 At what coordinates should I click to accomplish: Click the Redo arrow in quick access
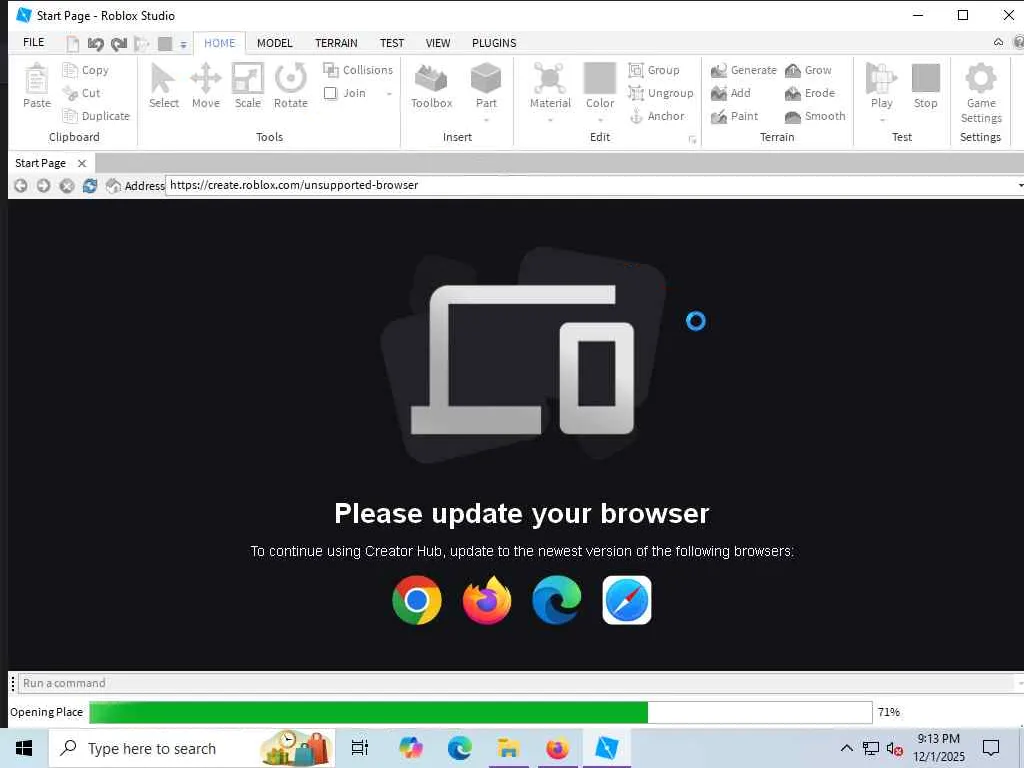pos(118,44)
